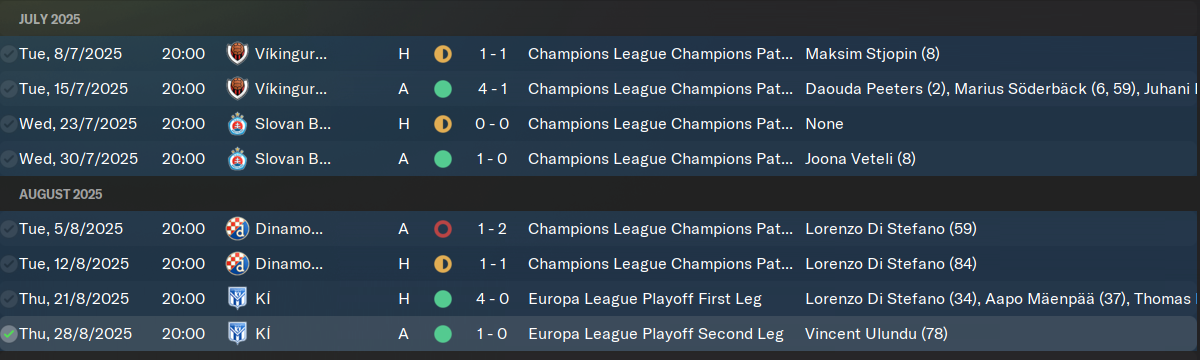
Task: Click the Slovan B club badge on 23/7/2025
Action: pos(237,124)
